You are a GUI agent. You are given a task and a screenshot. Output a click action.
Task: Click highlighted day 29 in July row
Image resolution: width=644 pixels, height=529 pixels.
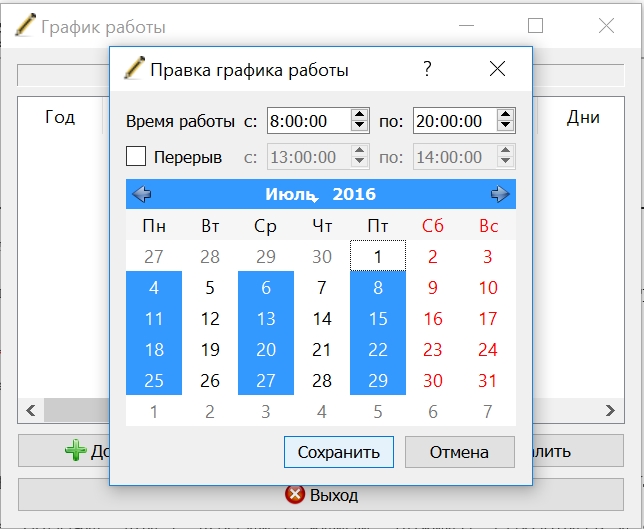tap(378, 380)
